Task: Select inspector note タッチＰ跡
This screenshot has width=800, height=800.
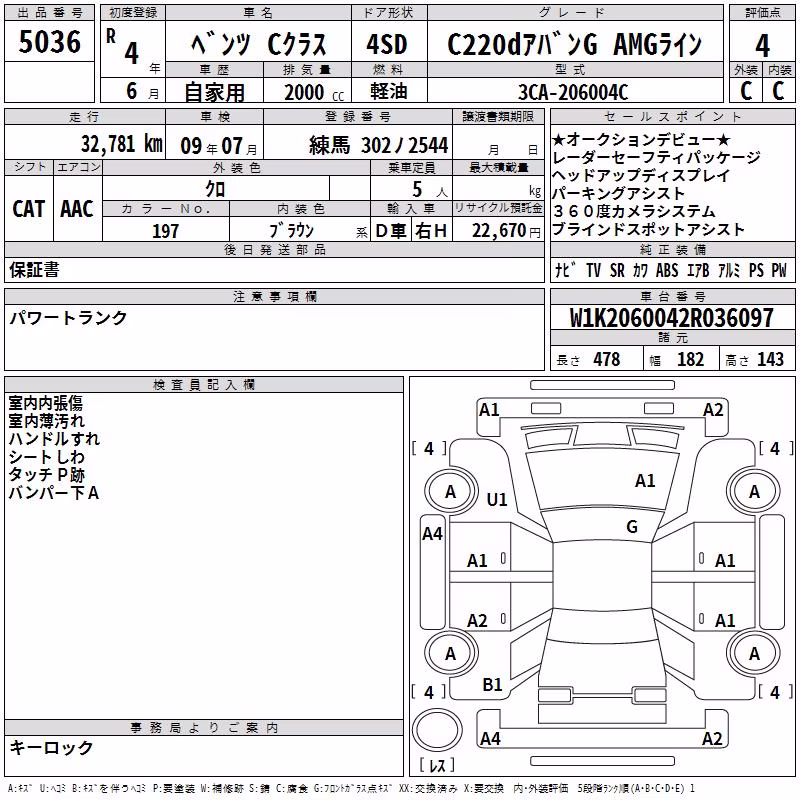Action: pos(46,474)
